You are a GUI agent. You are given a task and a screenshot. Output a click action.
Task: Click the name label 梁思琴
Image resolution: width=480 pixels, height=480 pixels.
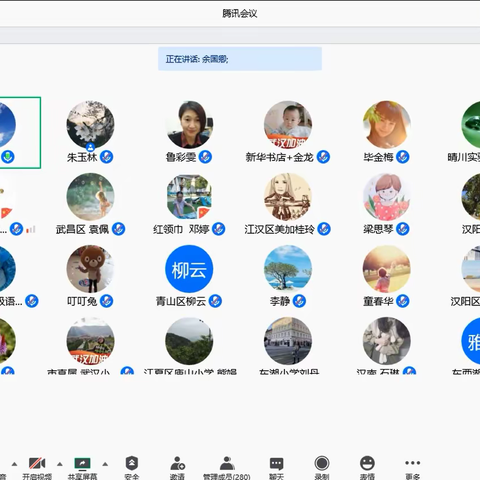point(378,229)
